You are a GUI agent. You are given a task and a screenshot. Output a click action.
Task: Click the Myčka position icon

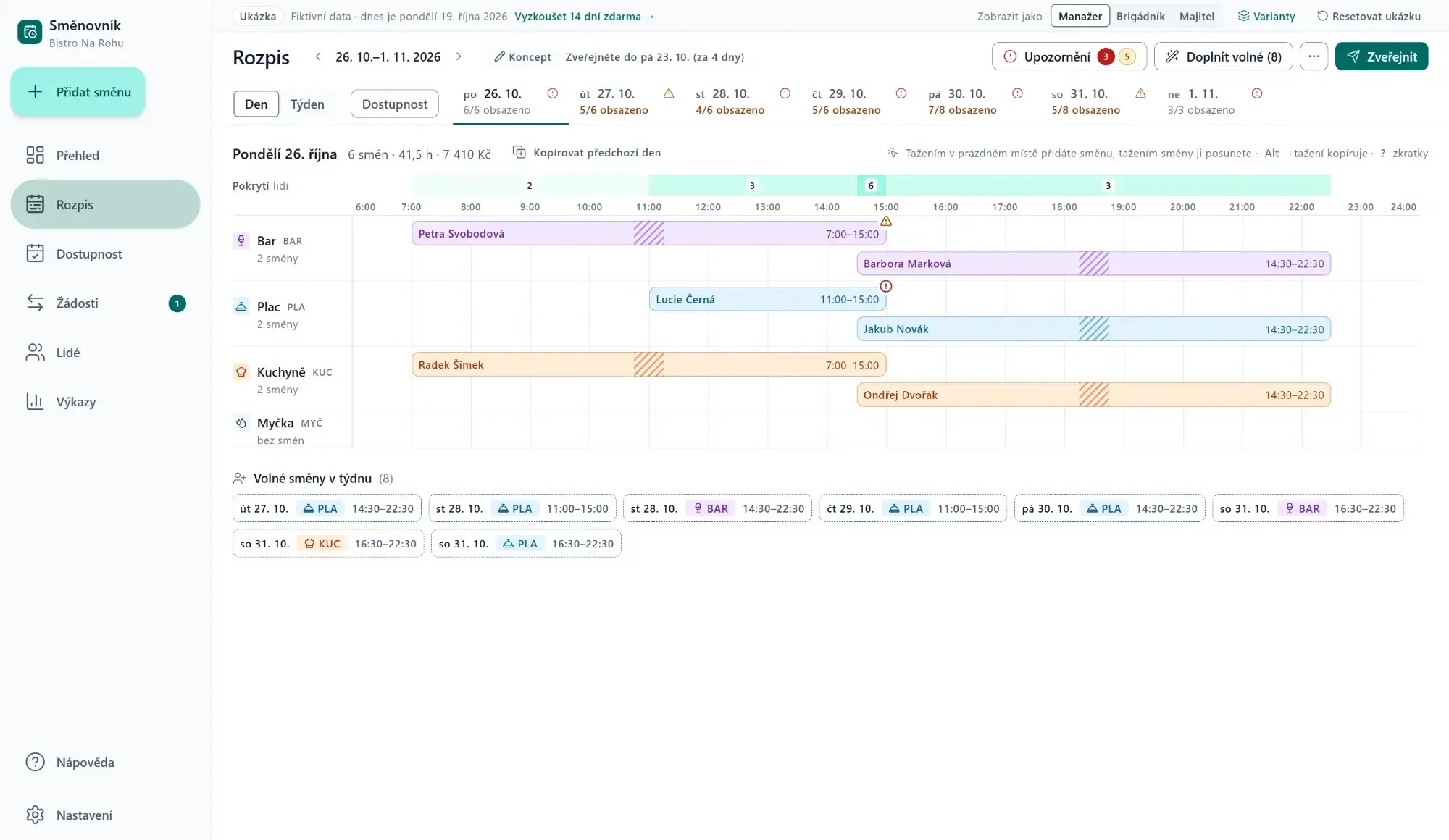pos(241,422)
